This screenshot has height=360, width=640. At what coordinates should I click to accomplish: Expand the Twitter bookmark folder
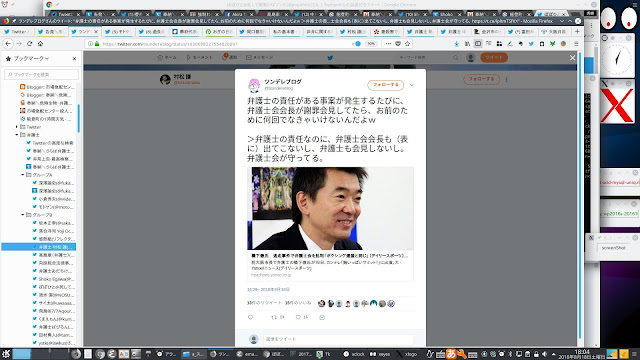click(17, 127)
